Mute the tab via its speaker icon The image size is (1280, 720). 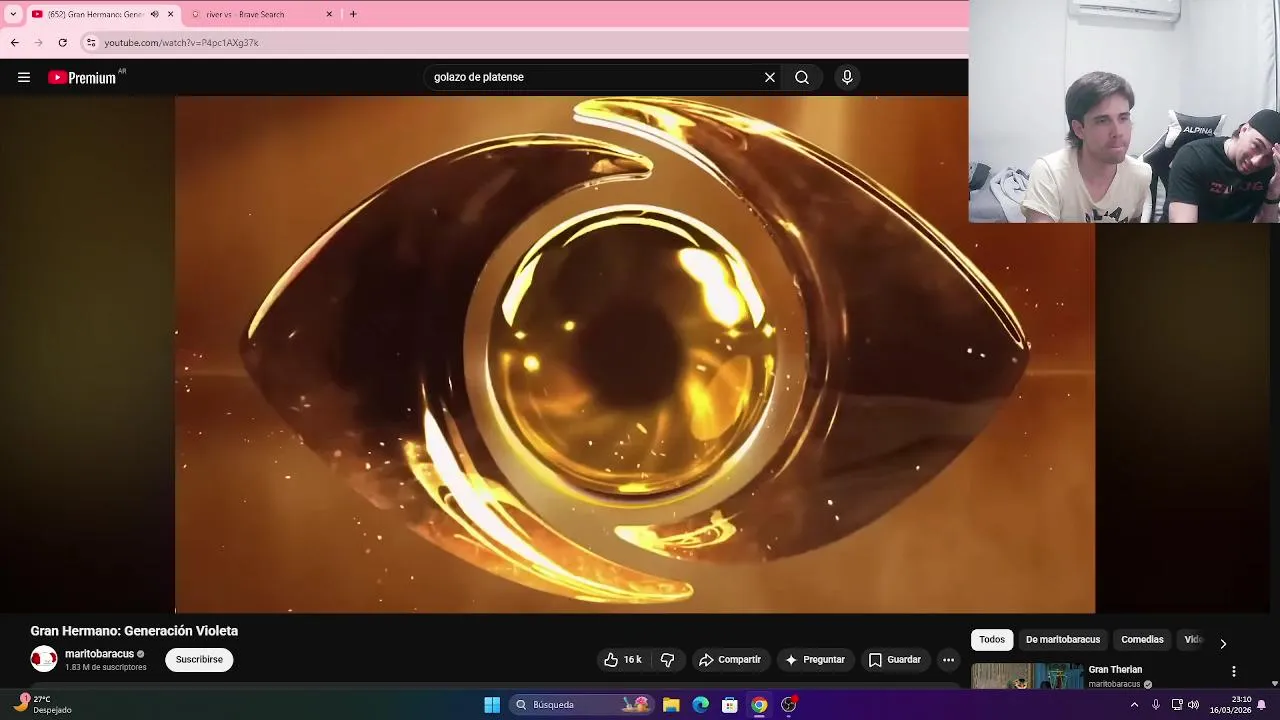click(x=154, y=14)
